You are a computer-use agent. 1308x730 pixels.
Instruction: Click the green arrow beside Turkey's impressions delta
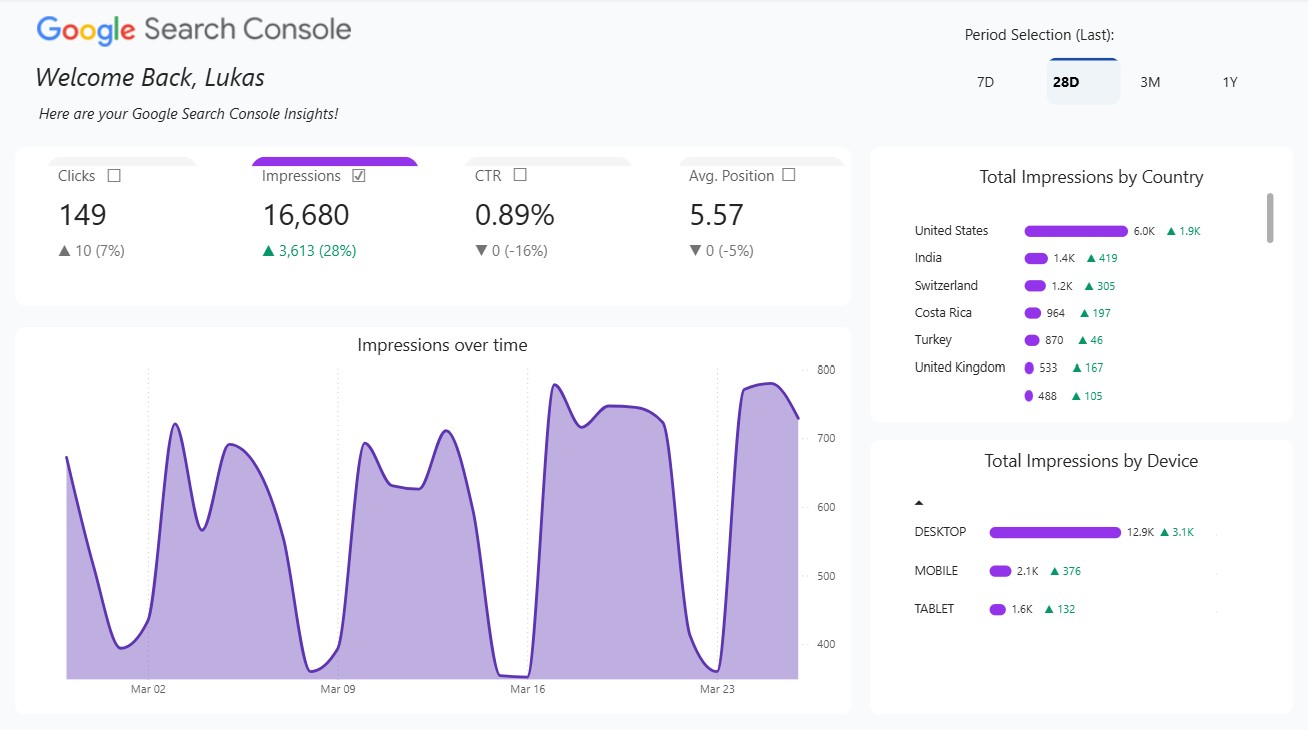(1082, 339)
